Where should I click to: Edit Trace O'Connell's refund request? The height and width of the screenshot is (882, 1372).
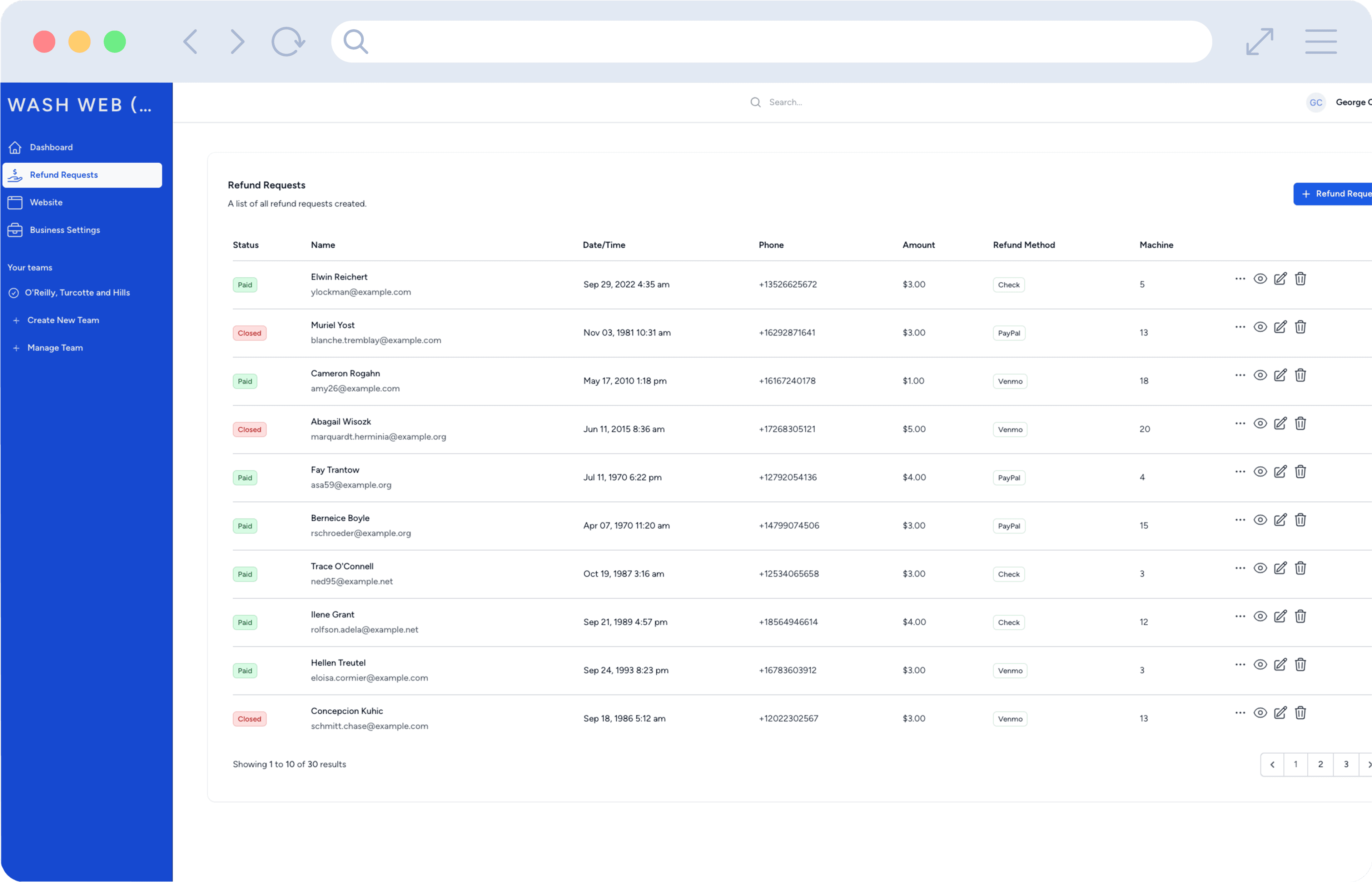(x=1281, y=568)
